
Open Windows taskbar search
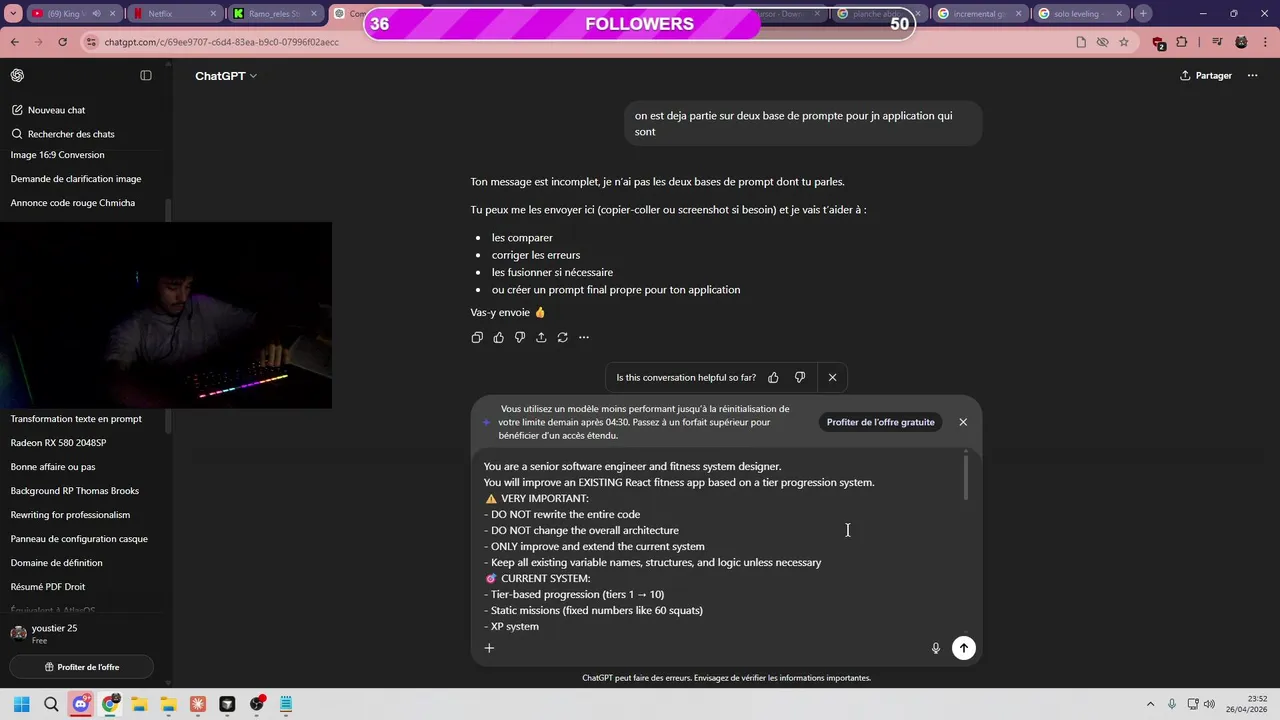[x=51, y=704]
